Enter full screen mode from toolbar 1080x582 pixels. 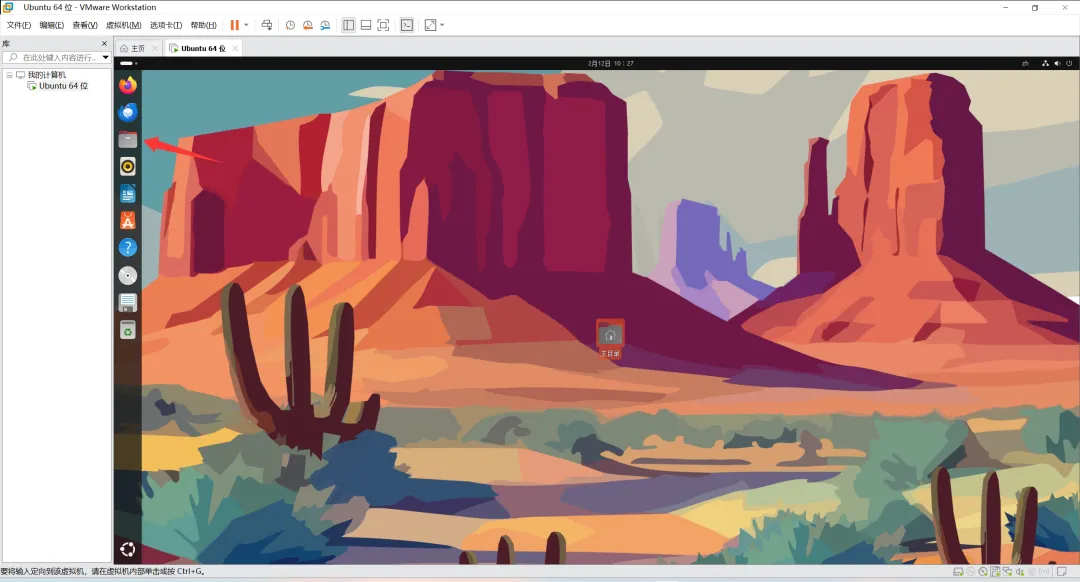[x=384, y=25]
